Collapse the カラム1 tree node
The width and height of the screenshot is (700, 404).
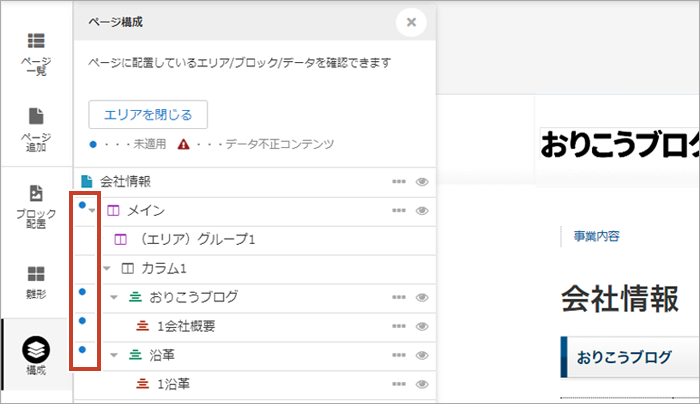pyautogui.click(x=107, y=269)
